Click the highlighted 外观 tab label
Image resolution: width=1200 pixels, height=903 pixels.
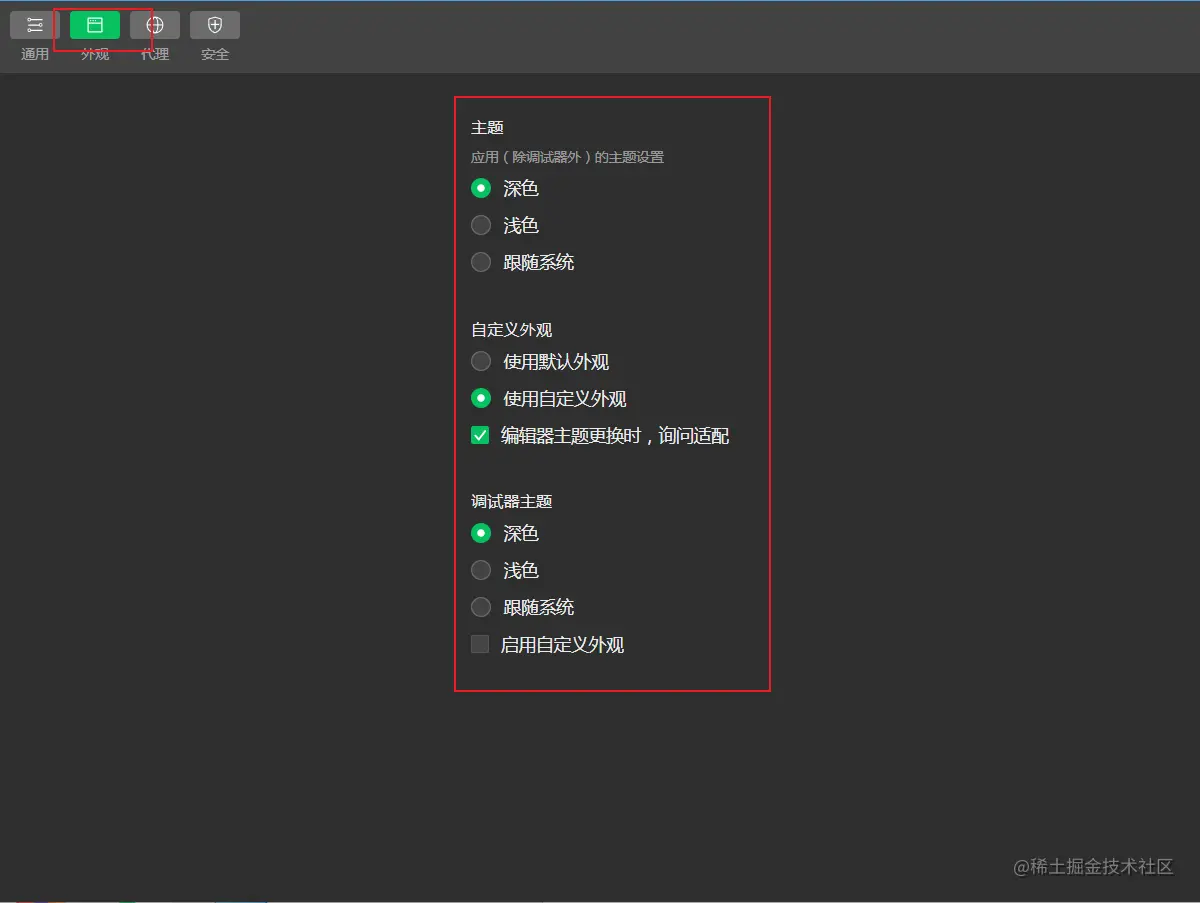click(x=95, y=54)
